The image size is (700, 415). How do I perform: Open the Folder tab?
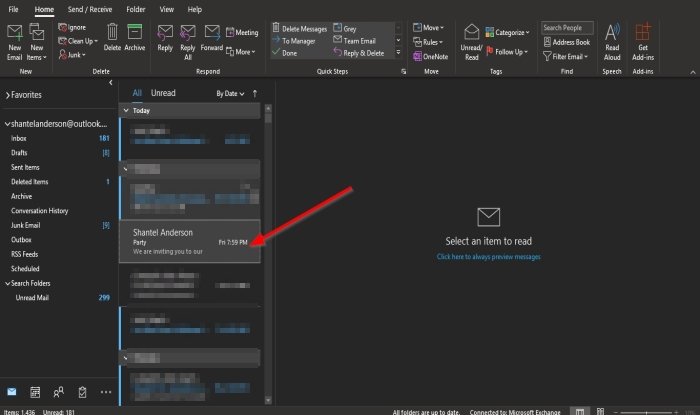tap(136, 9)
